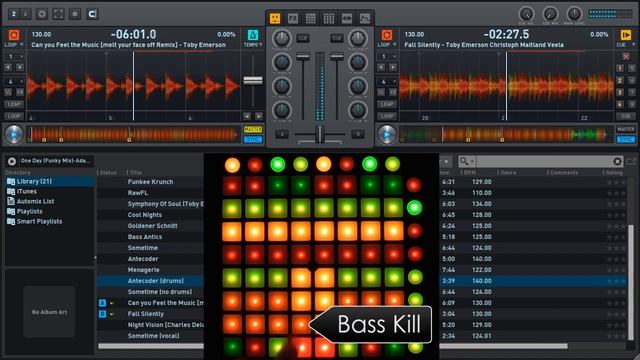Trigger hot cue 2 on deck B

(620, 81)
